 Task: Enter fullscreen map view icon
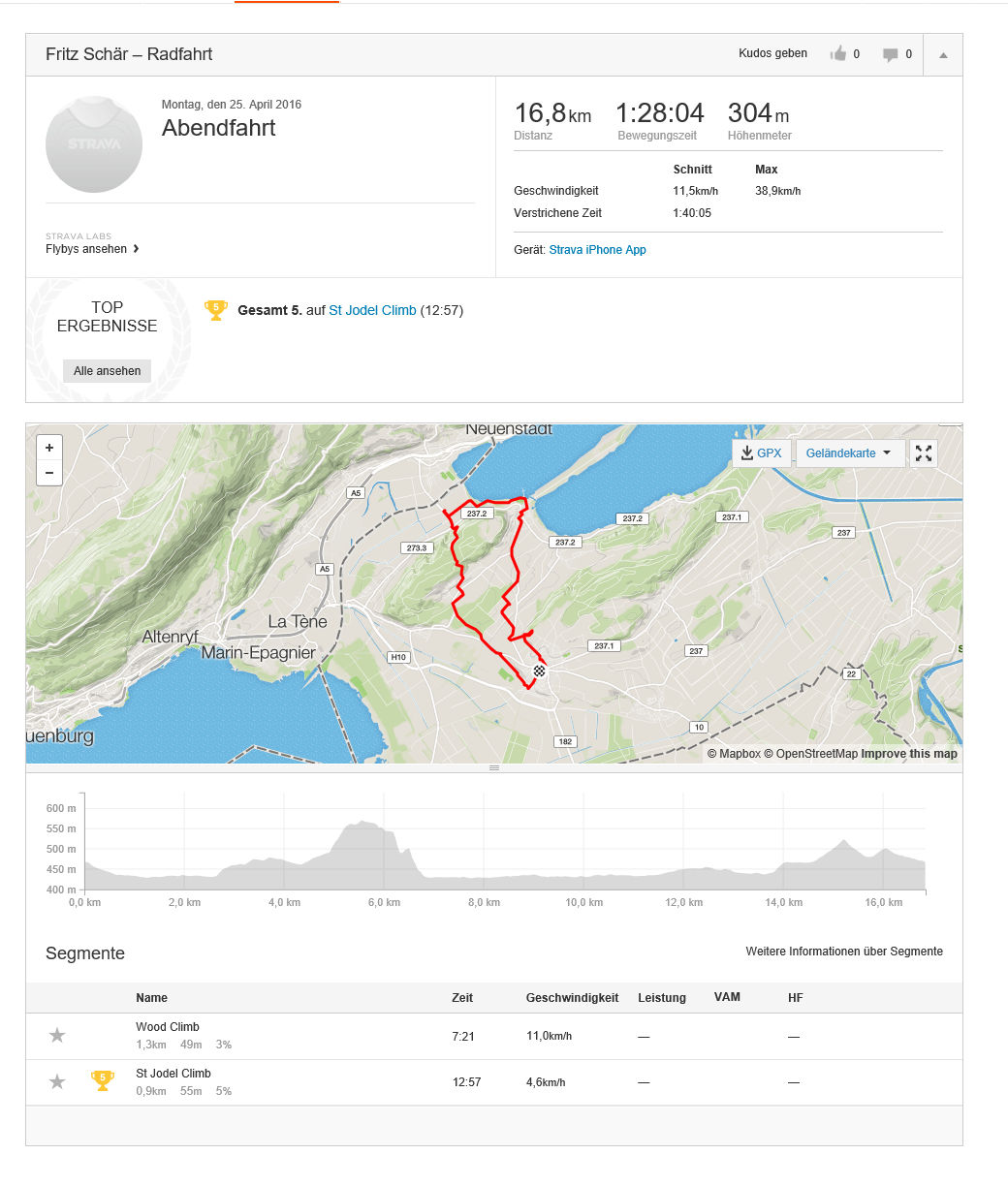(x=924, y=453)
